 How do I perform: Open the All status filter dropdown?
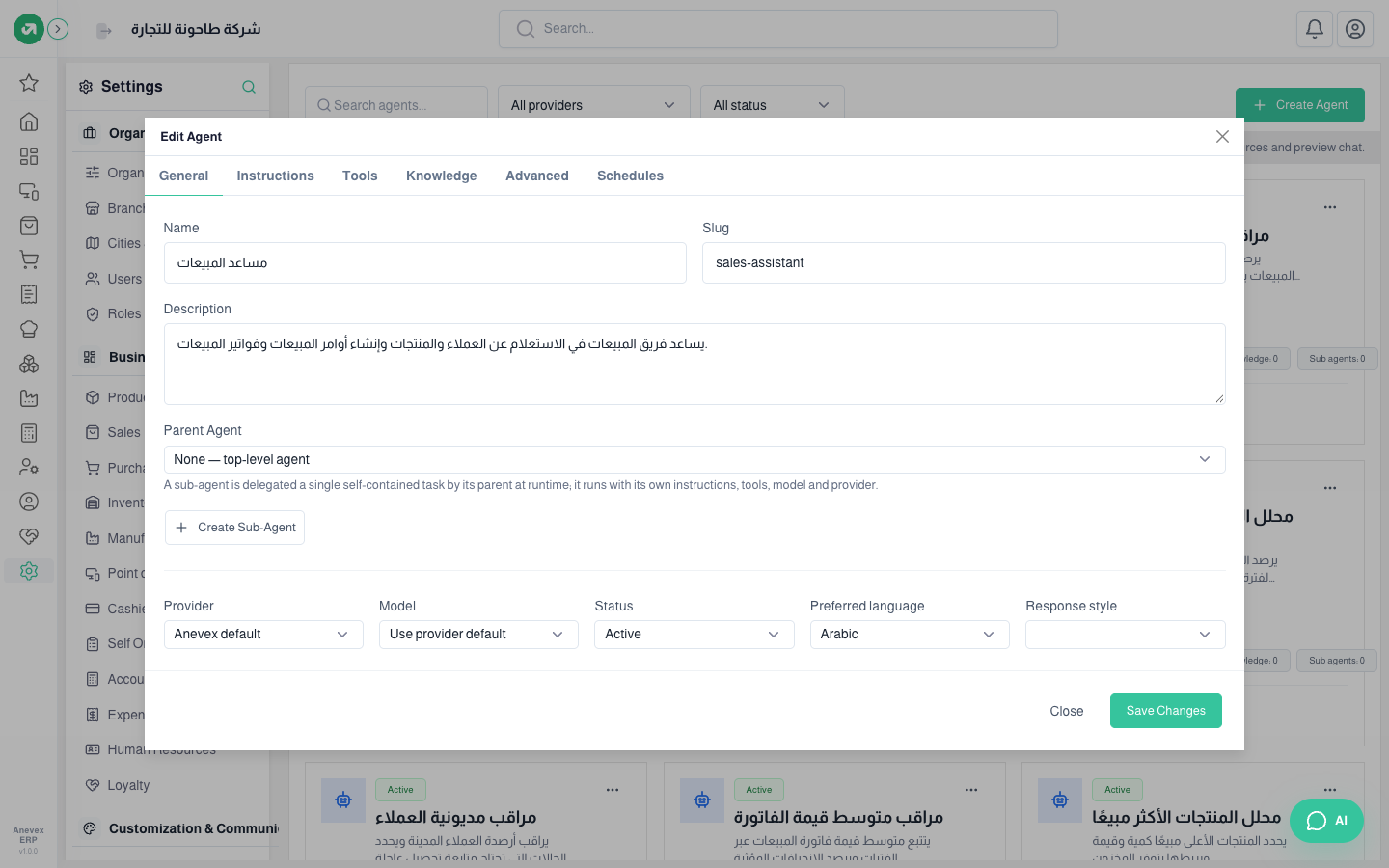tap(773, 105)
